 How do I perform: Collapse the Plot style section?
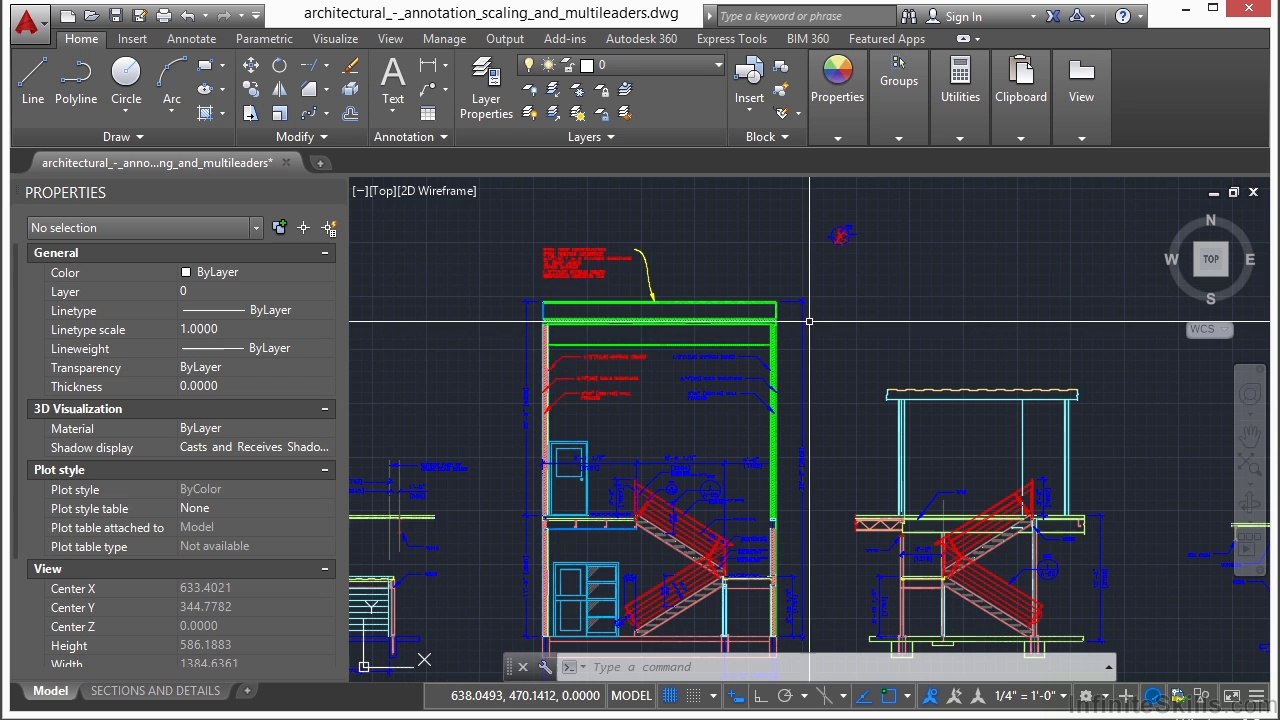point(325,470)
